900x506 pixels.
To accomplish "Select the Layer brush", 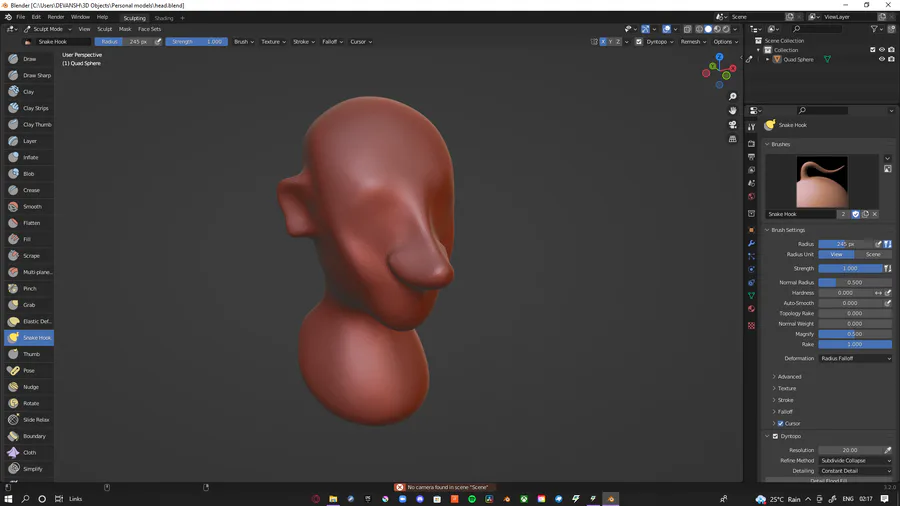I will click(x=29, y=141).
